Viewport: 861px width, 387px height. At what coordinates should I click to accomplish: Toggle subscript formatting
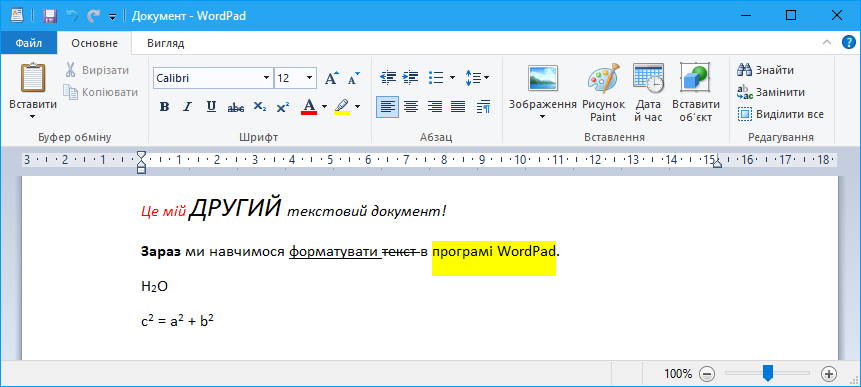click(260, 107)
